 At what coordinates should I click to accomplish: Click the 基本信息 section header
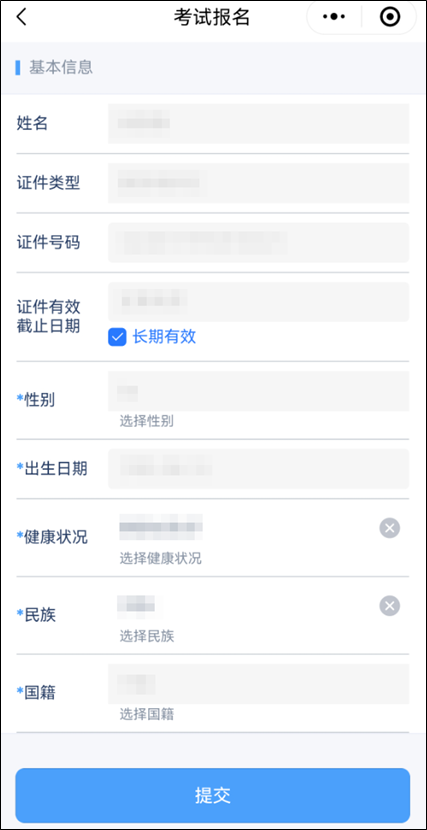click(61, 68)
